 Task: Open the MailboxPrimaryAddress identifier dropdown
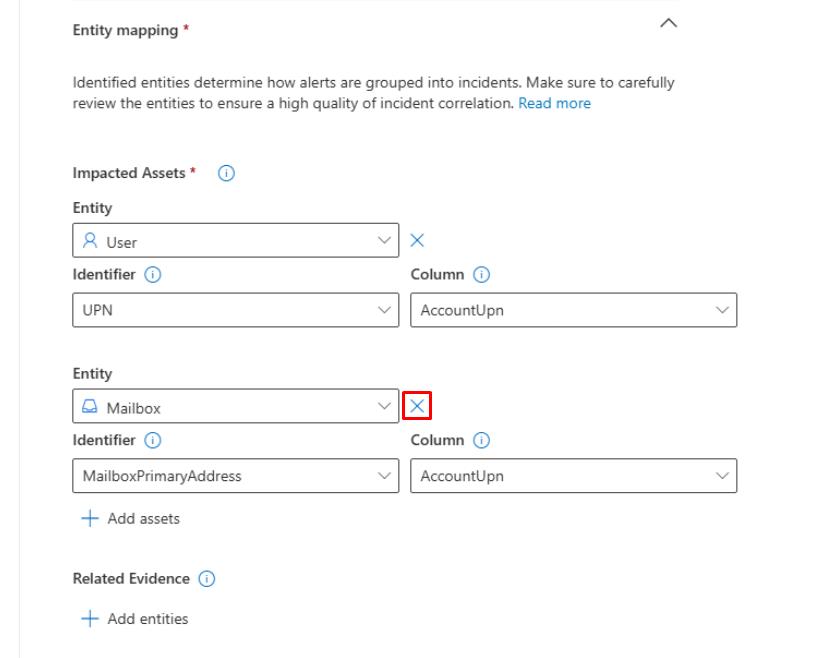click(x=235, y=476)
